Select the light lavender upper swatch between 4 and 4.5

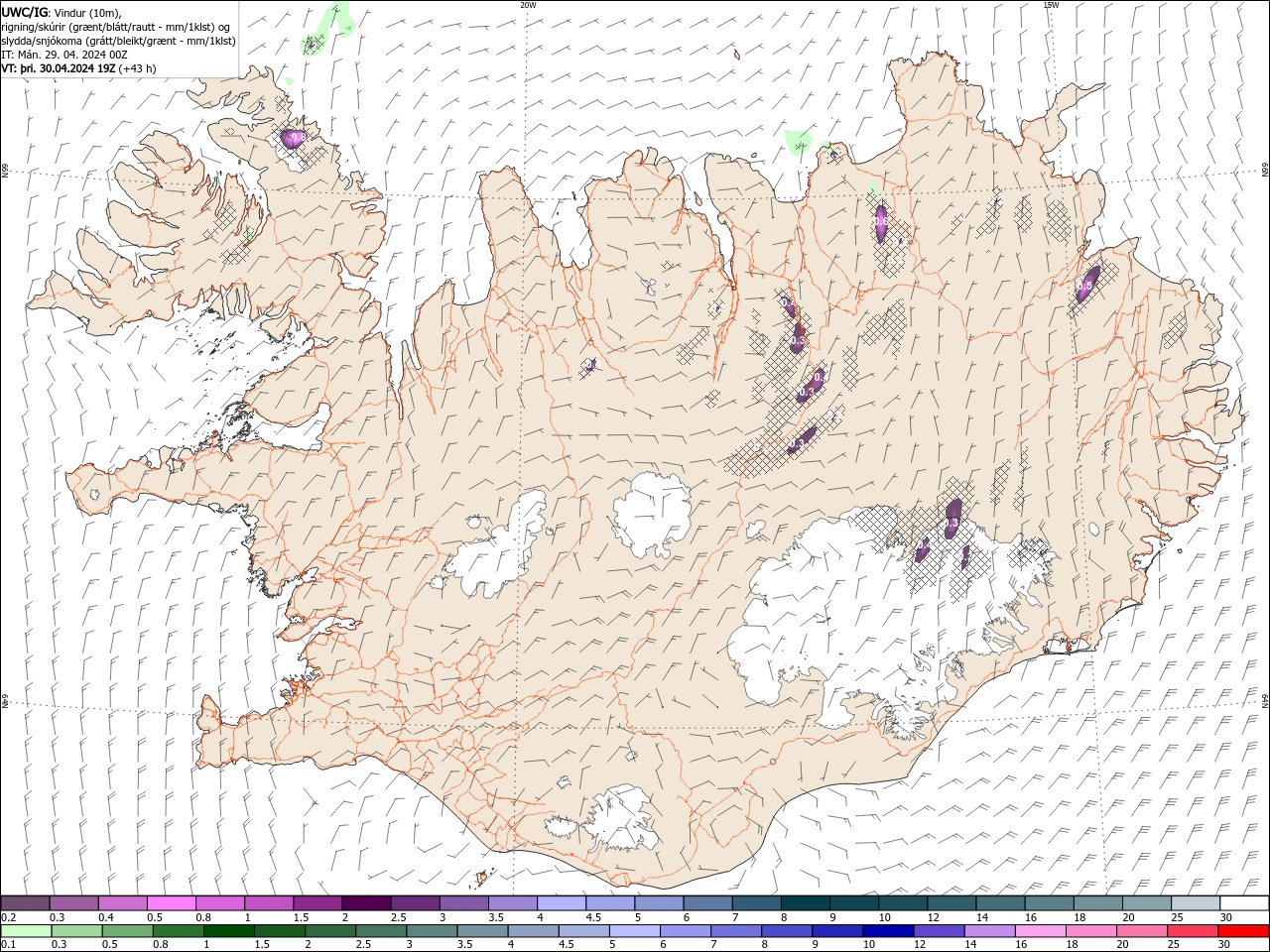(561, 903)
